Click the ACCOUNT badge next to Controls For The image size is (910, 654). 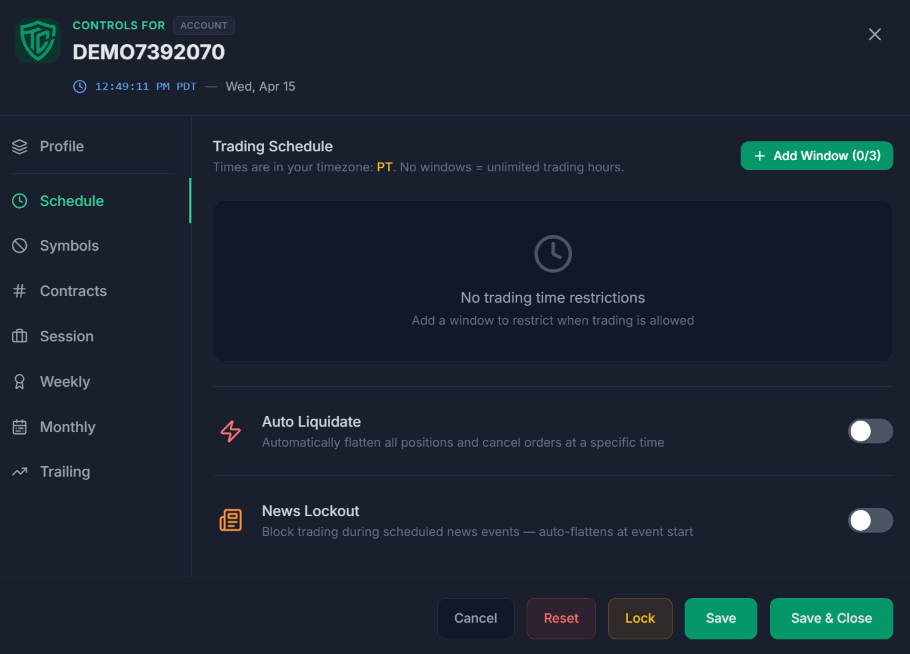coord(203,25)
